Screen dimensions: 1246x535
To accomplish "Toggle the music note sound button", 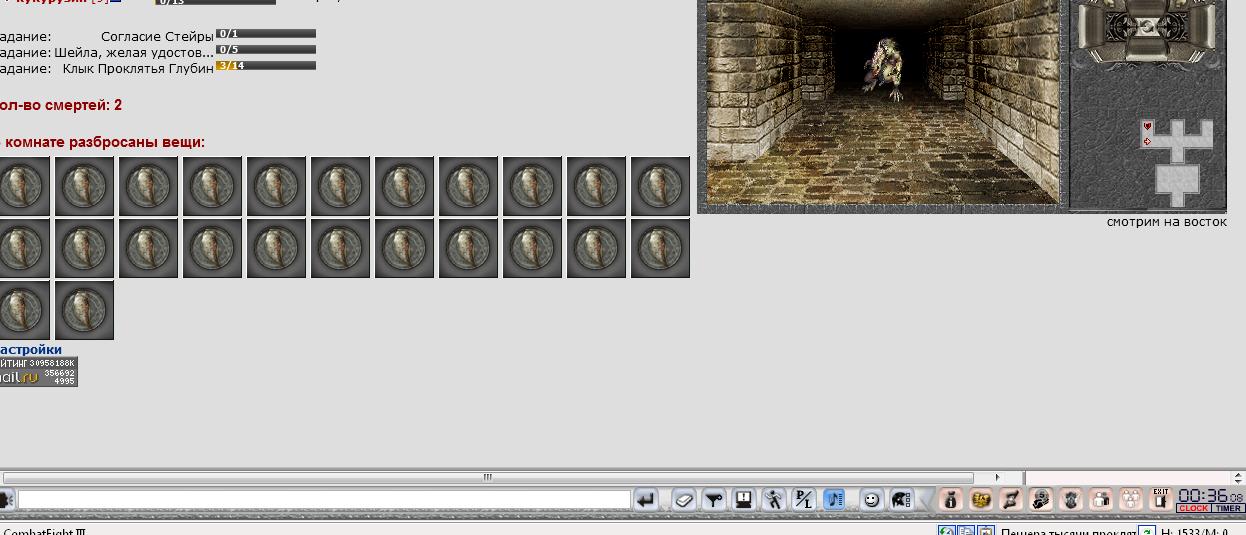I will (834, 499).
